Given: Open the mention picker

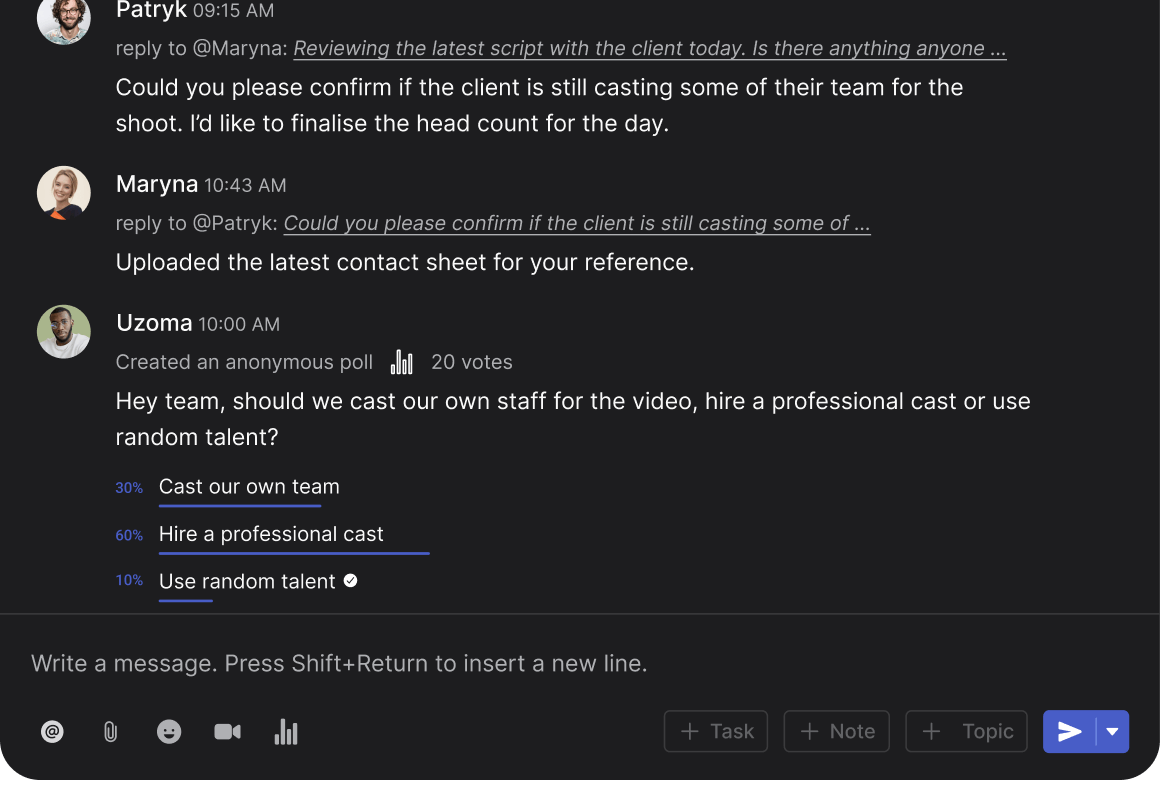Looking at the screenshot, I should [x=52, y=731].
